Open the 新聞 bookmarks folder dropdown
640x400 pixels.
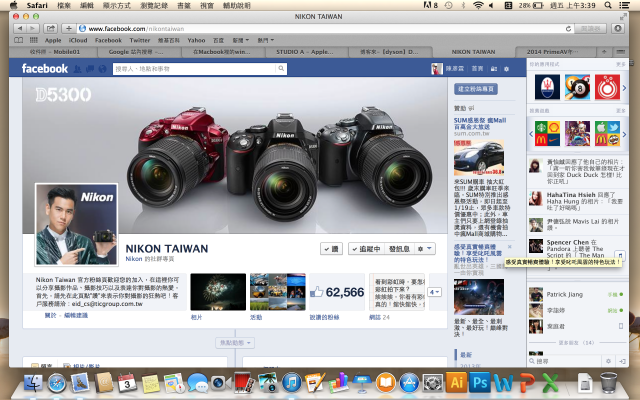coord(240,40)
